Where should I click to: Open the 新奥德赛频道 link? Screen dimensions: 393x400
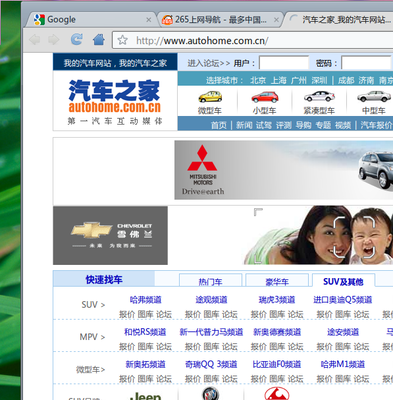277,332
